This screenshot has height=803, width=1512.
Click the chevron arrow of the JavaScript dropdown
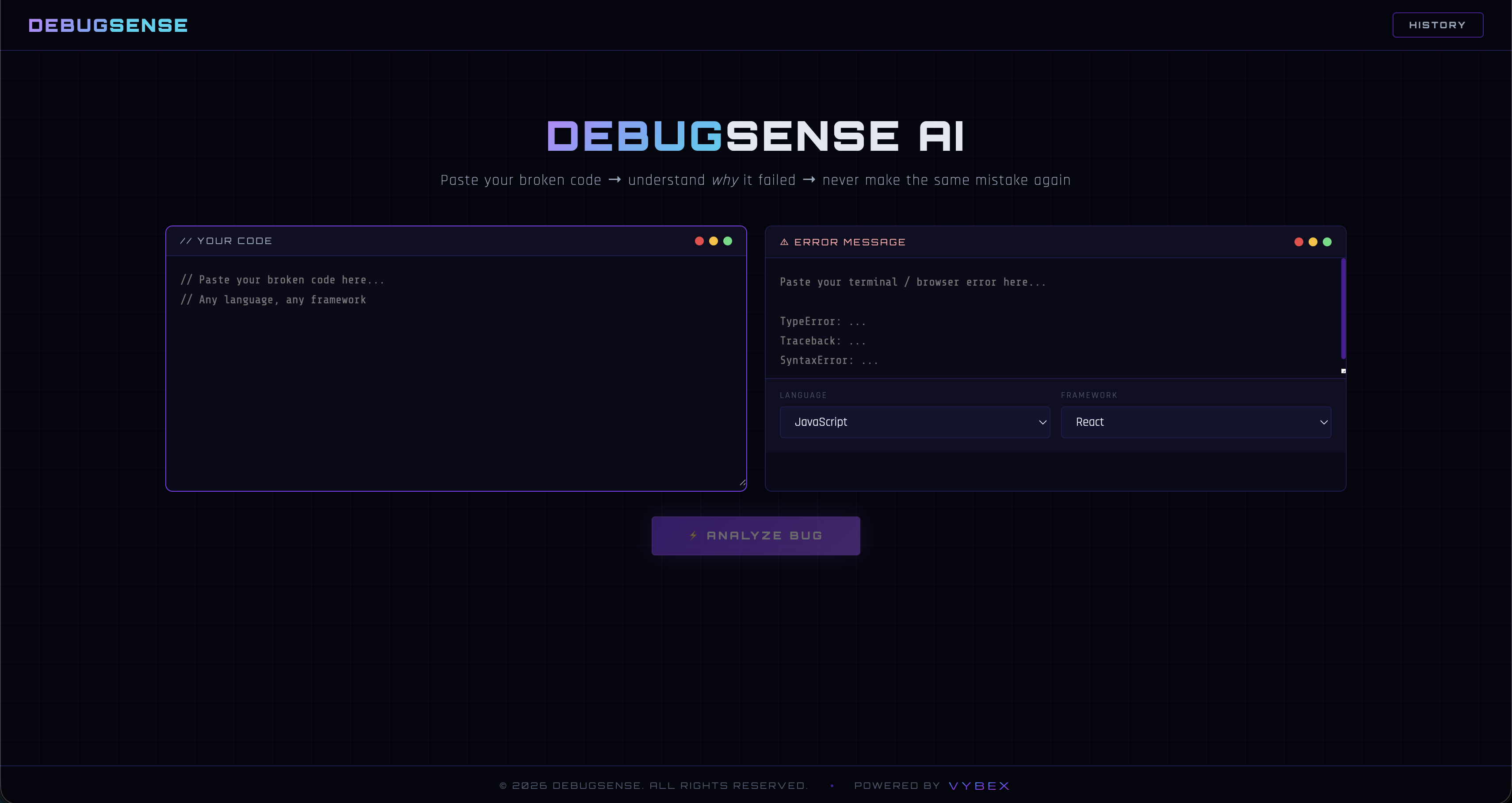(1042, 422)
